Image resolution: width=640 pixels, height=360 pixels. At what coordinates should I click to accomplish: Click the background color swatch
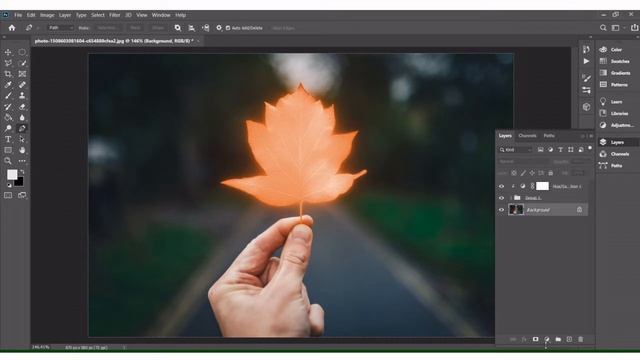pyautogui.click(x=19, y=182)
